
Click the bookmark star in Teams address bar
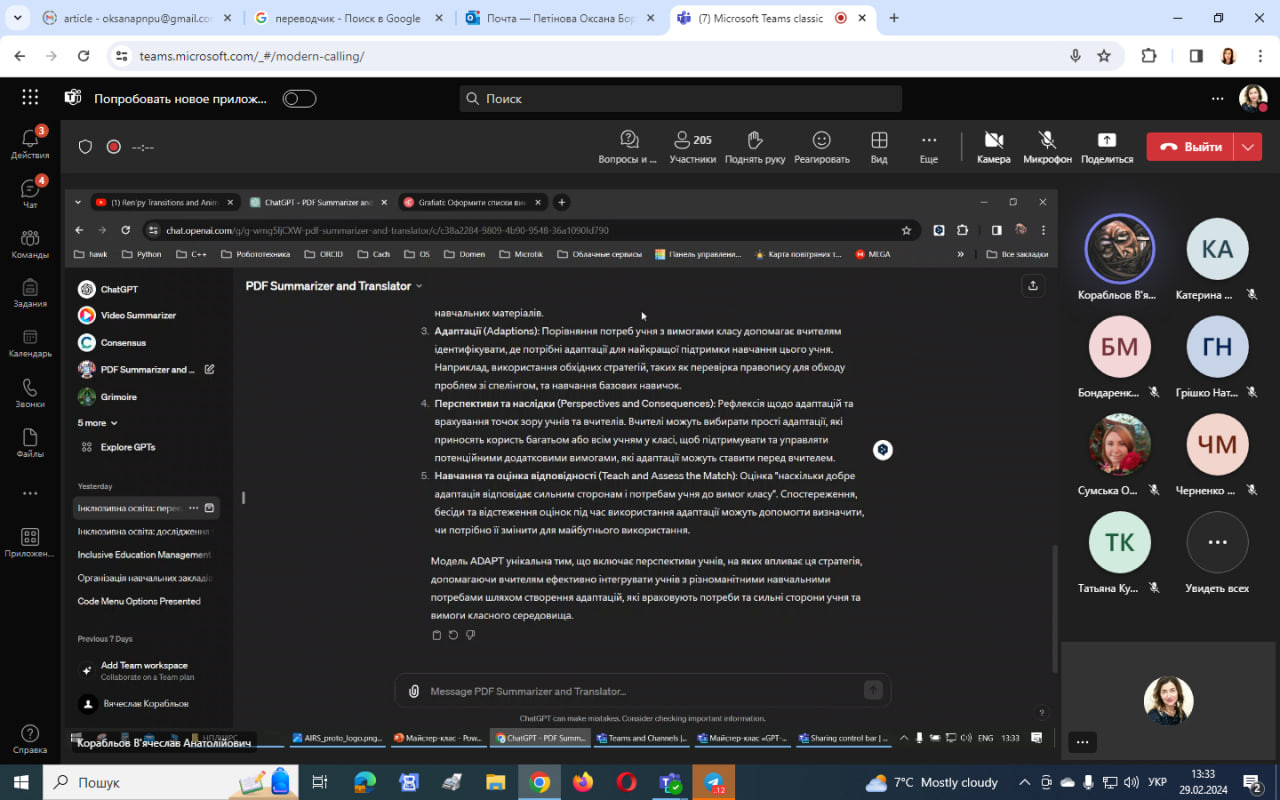pos(1104,56)
